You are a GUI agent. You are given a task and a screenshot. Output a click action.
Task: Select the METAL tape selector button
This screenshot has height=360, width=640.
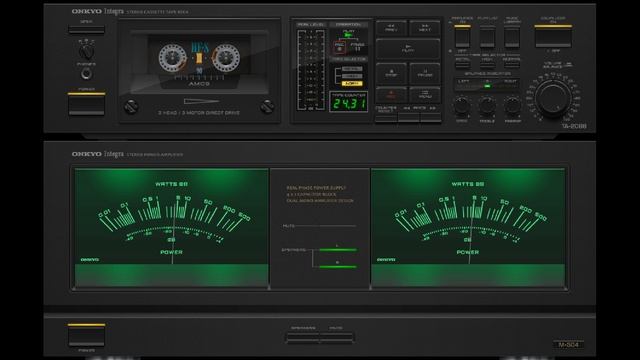click(x=462, y=64)
